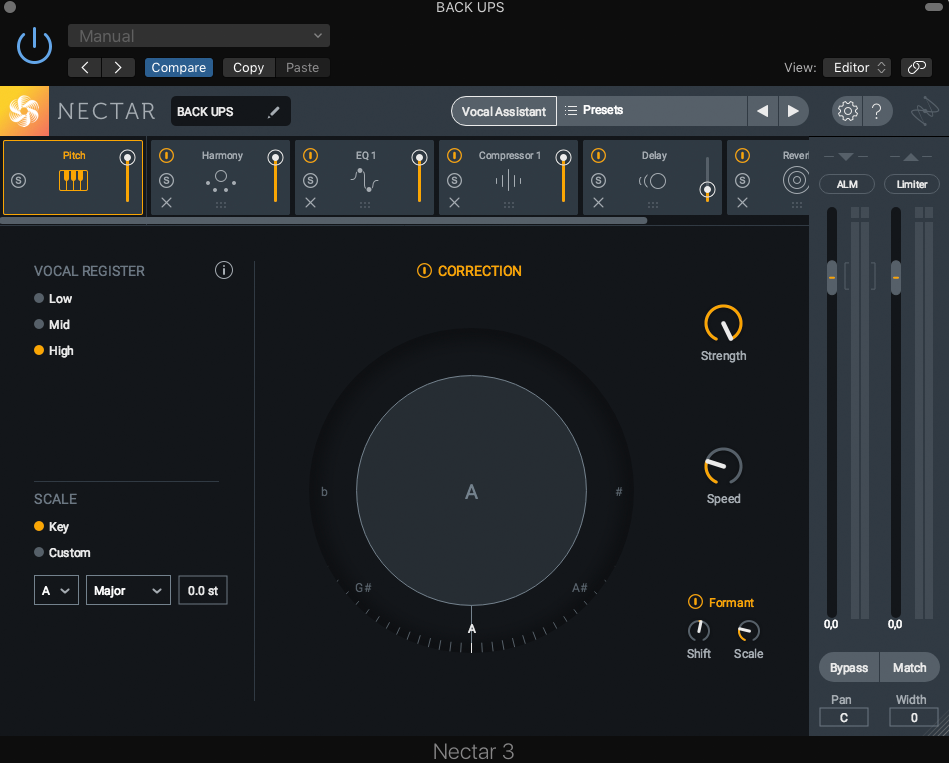
Task: Go to next preset arrow
Action: (x=793, y=111)
